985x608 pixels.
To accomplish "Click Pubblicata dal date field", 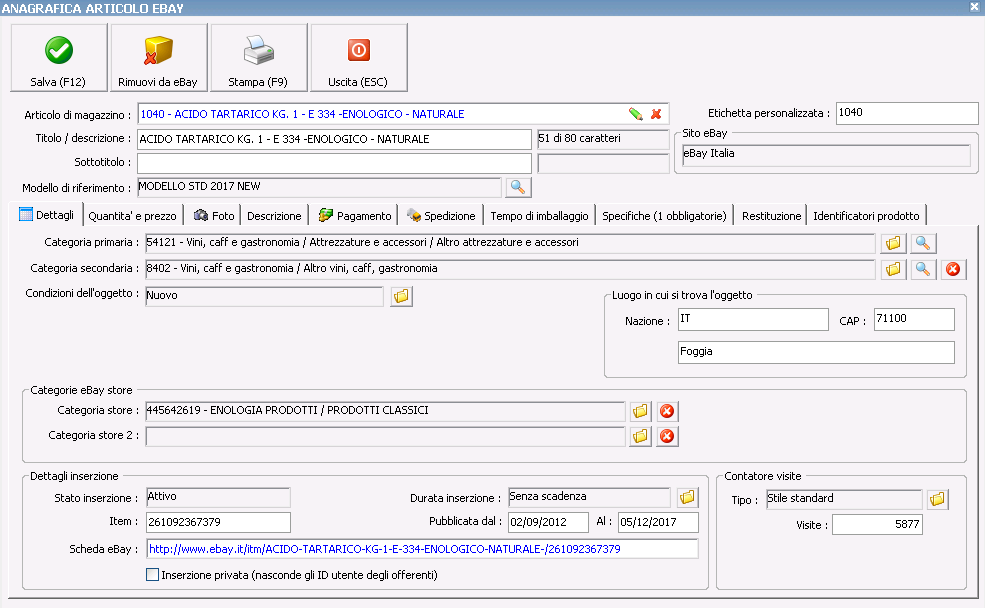I will tap(548, 522).
